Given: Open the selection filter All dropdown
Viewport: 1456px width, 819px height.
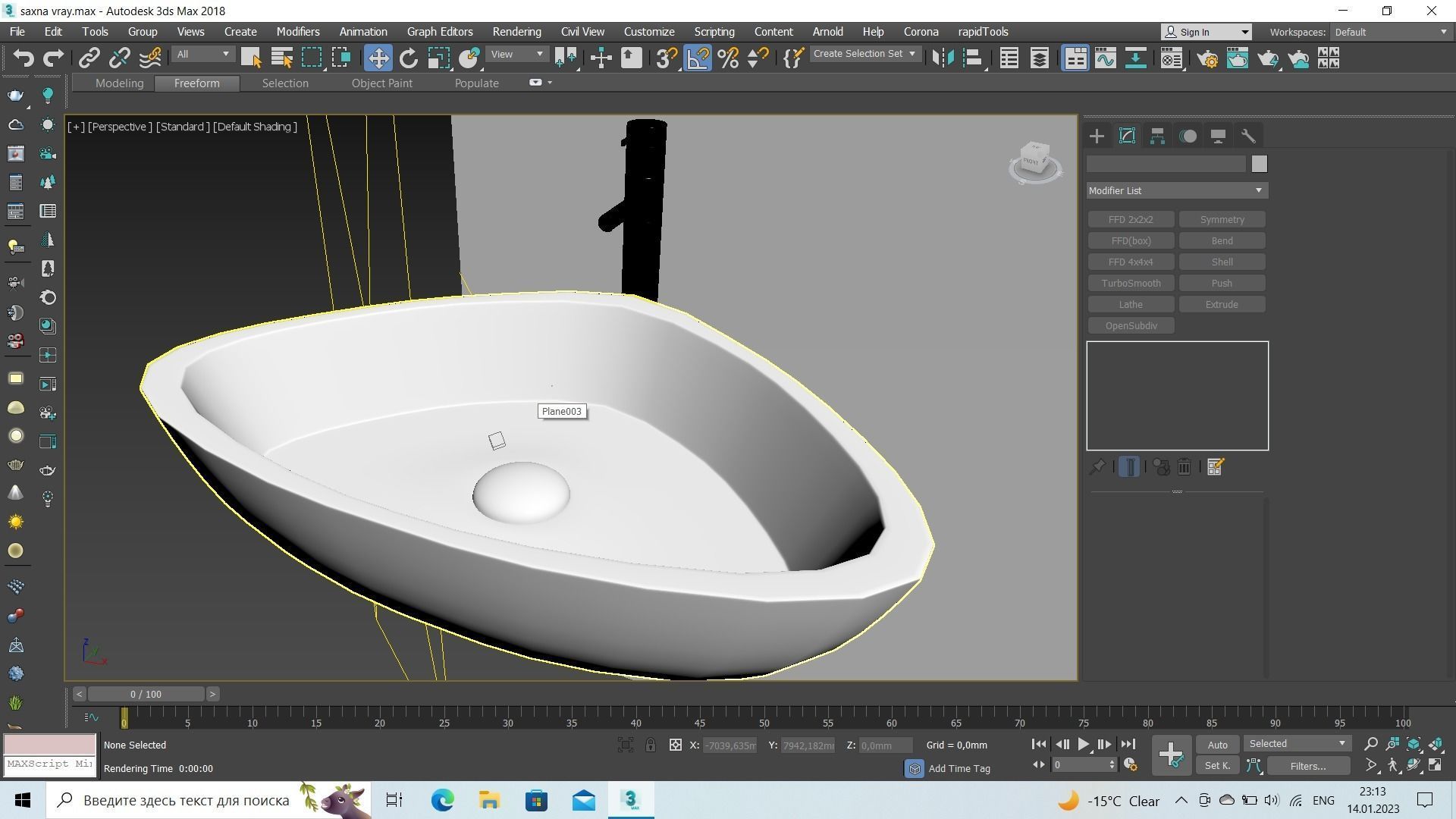Looking at the screenshot, I should 202,55.
